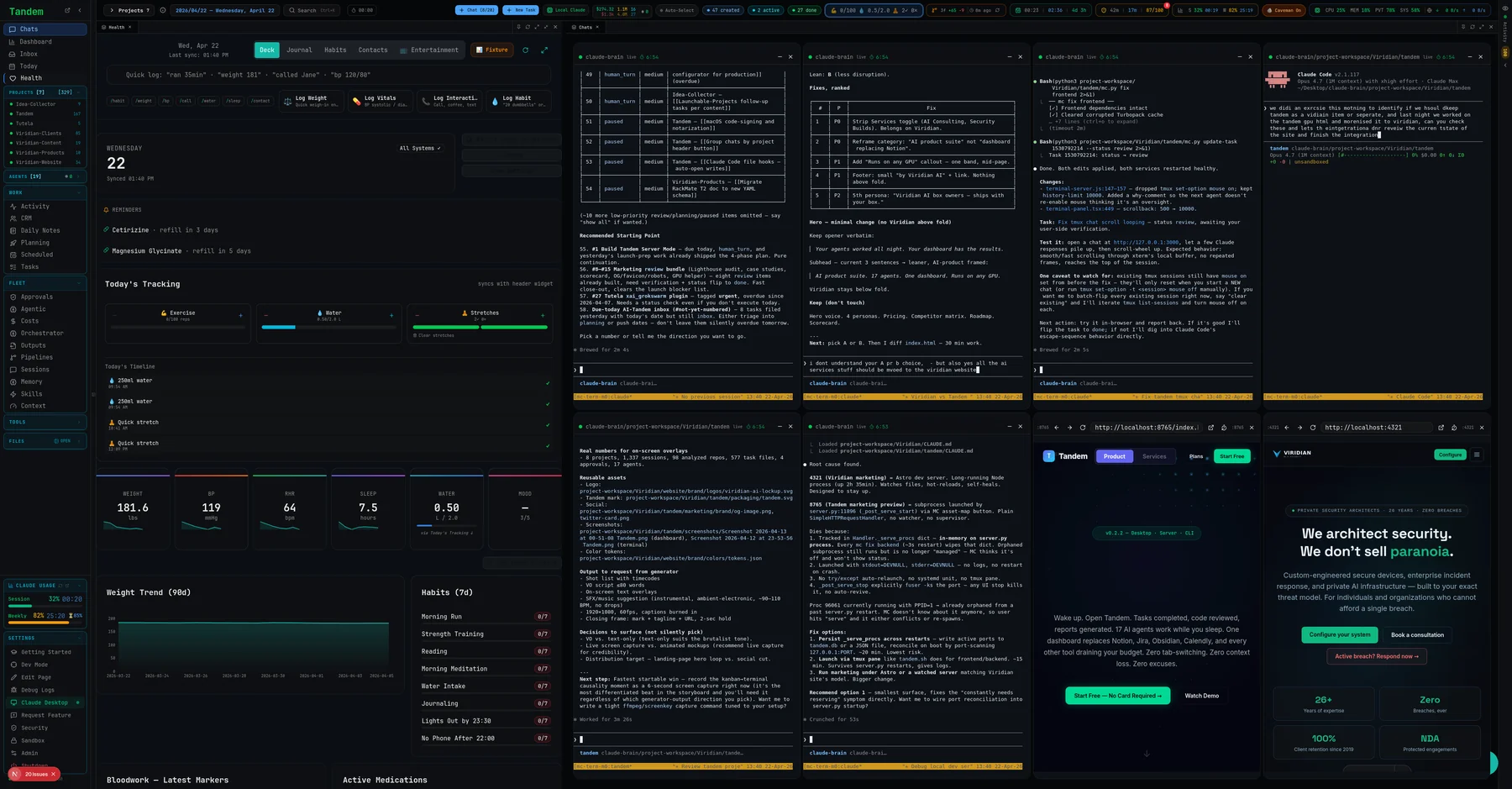This screenshot has width=1512, height=789.
Task: Click Book a consultation on the Viridian site
Action: (x=1417, y=634)
